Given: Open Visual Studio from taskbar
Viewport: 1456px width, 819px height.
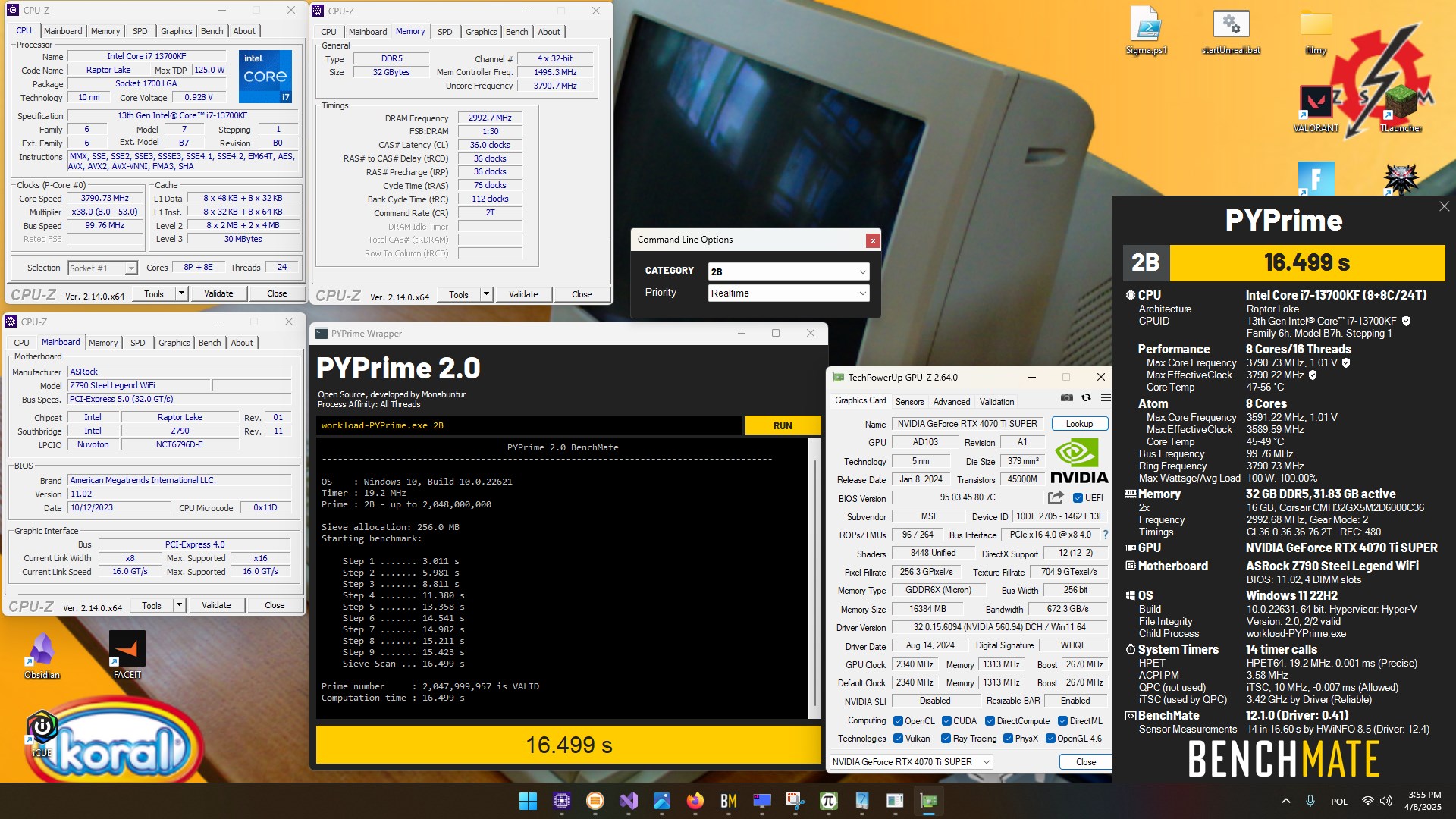Looking at the screenshot, I should 629,801.
